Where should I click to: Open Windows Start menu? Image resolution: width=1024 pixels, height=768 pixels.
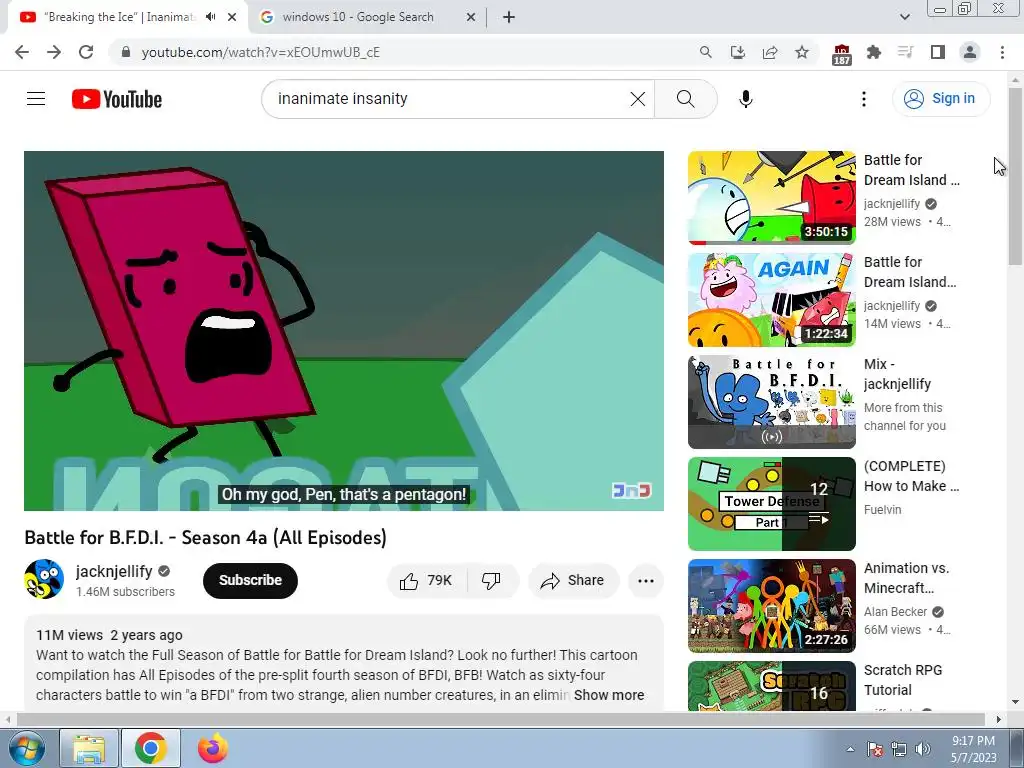pos(26,748)
